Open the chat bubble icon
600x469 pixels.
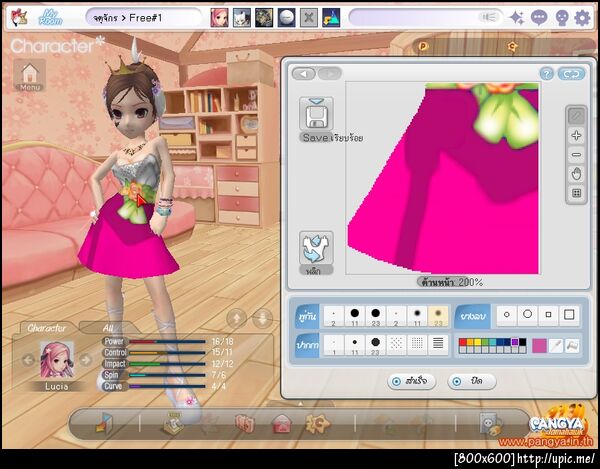point(539,18)
